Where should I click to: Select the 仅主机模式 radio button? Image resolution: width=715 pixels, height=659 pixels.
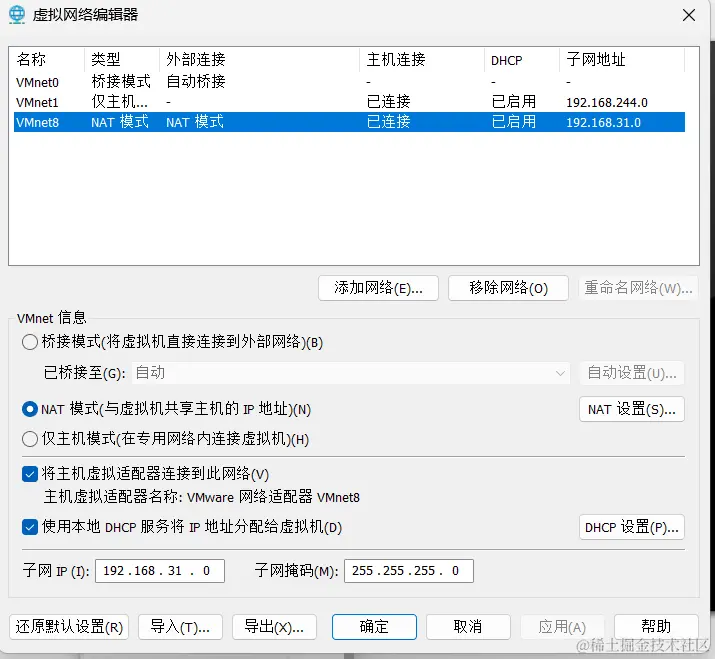30,439
